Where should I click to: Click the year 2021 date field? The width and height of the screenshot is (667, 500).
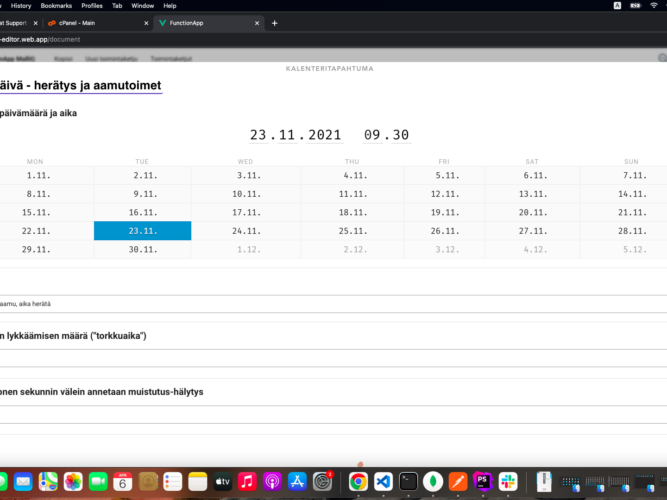(324, 135)
